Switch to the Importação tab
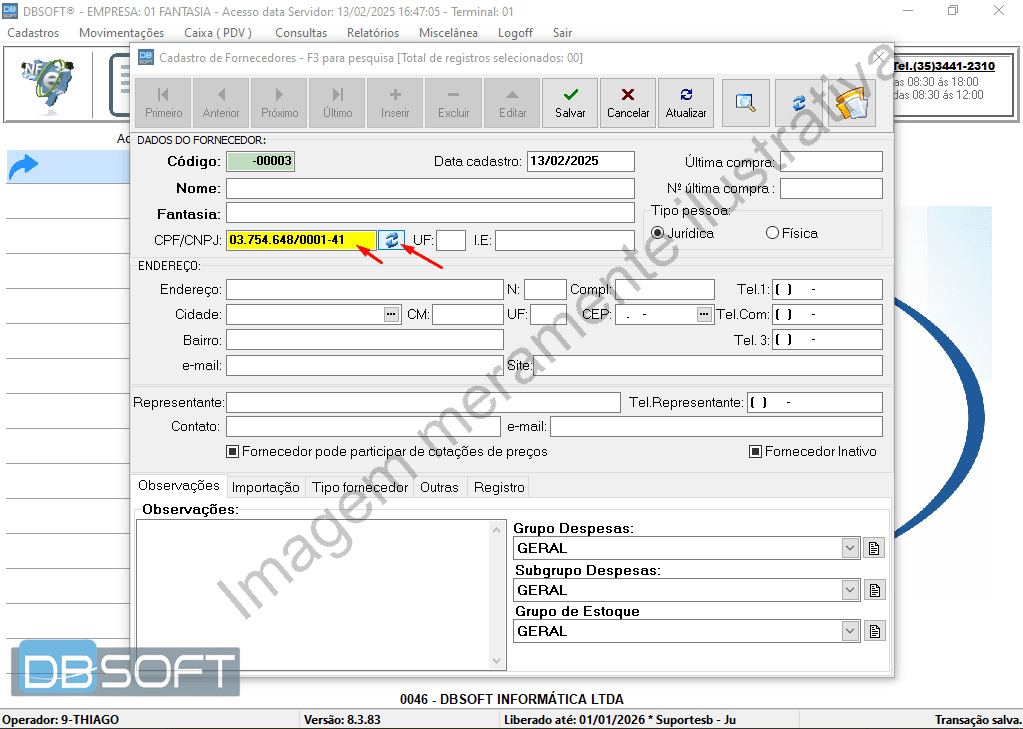Screen dimensions: 1023x729 pos(265,487)
